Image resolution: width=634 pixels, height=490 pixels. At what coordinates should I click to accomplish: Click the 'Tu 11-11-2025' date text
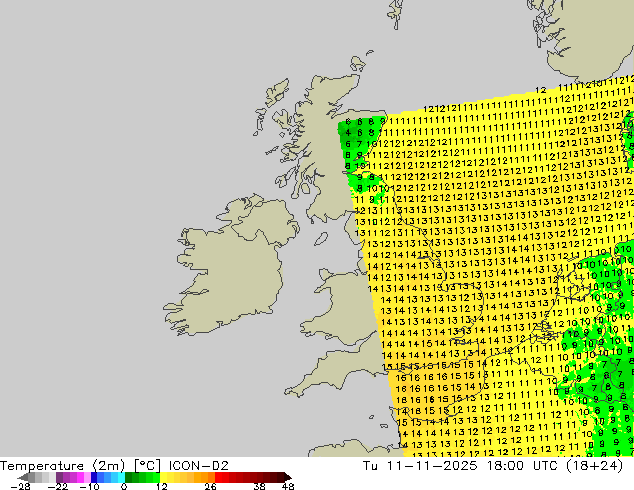[420, 466]
